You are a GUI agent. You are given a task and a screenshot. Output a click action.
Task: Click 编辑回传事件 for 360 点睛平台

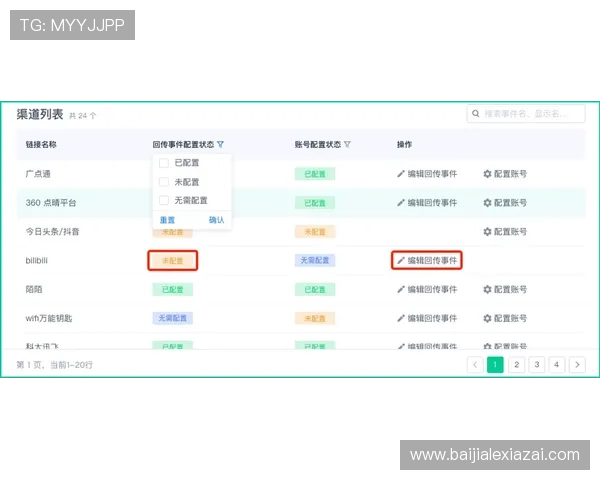click(427, 202)
